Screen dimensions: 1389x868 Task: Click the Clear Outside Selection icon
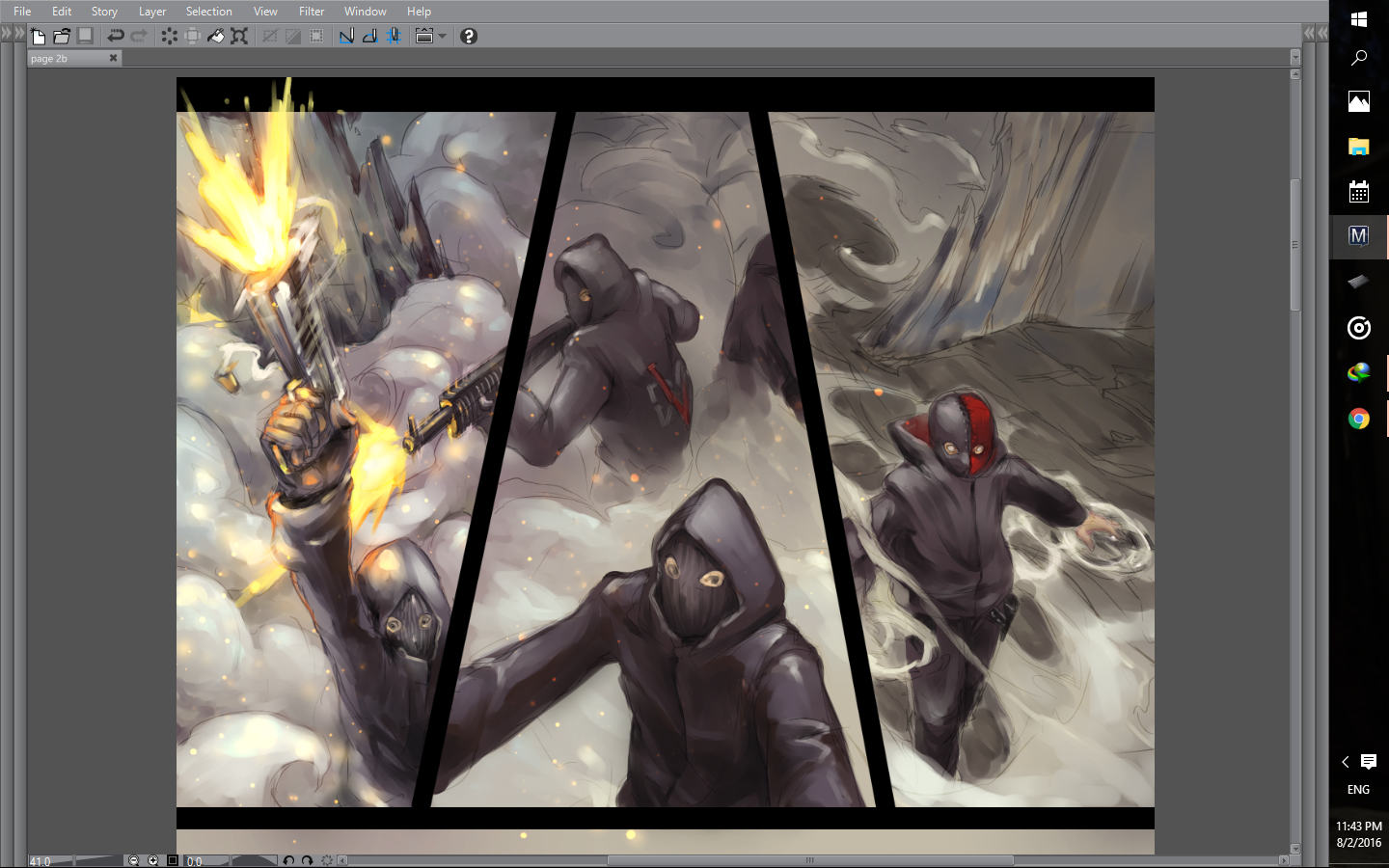point(193,37)
